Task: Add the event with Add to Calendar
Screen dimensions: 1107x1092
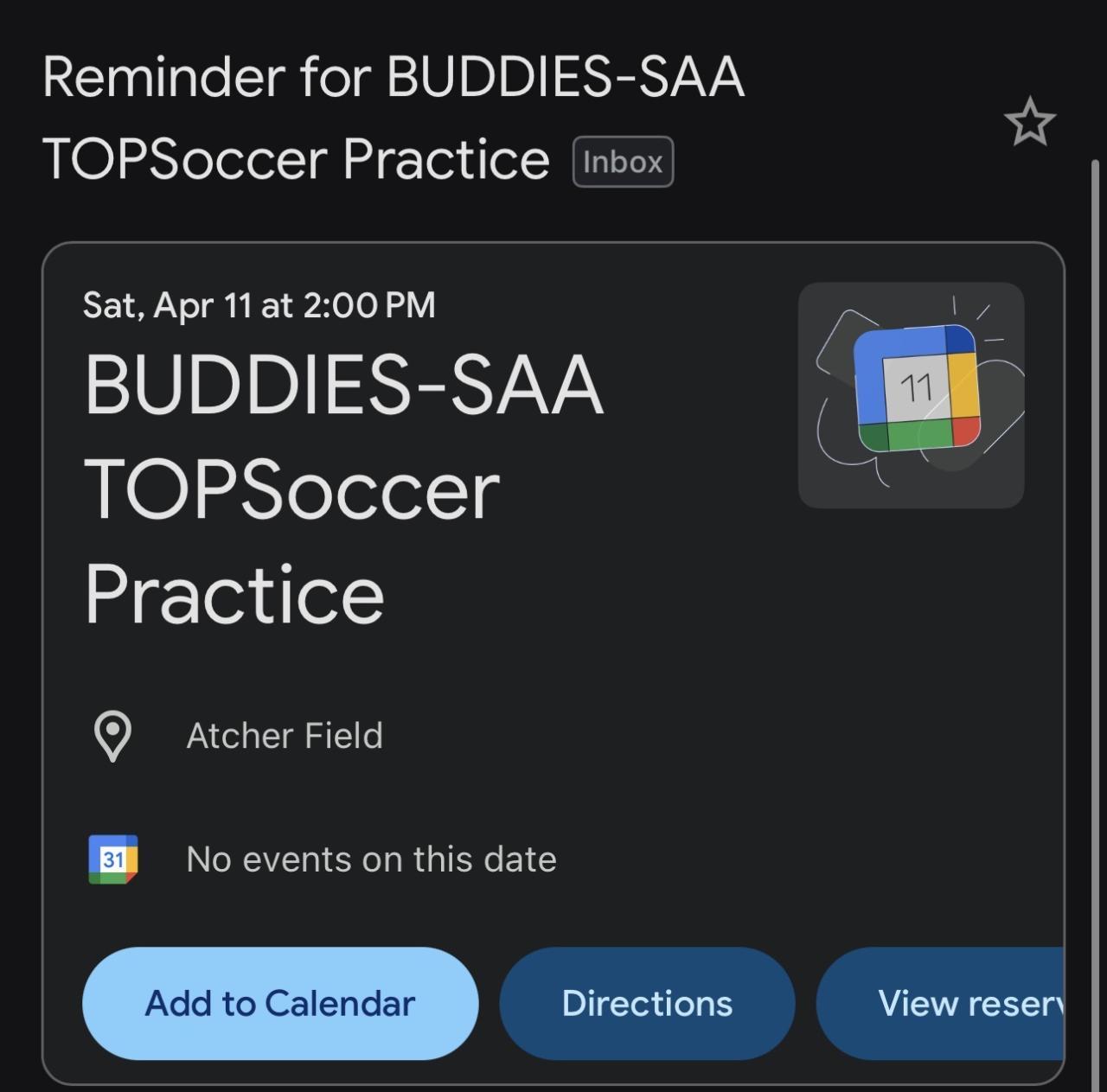Action: (280, 1003)
